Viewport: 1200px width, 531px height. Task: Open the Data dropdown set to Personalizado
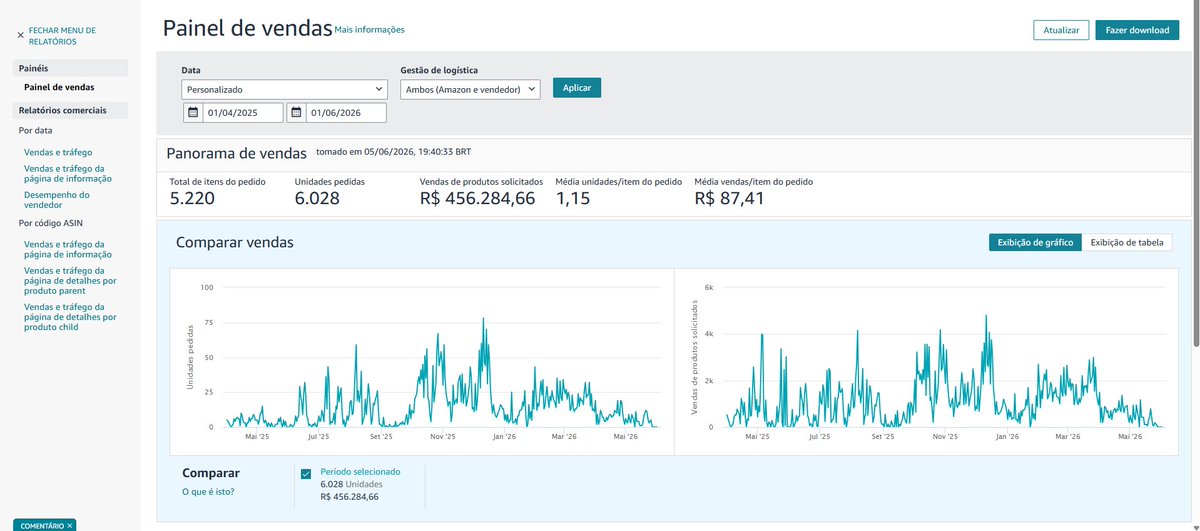(x=285, y=89)
